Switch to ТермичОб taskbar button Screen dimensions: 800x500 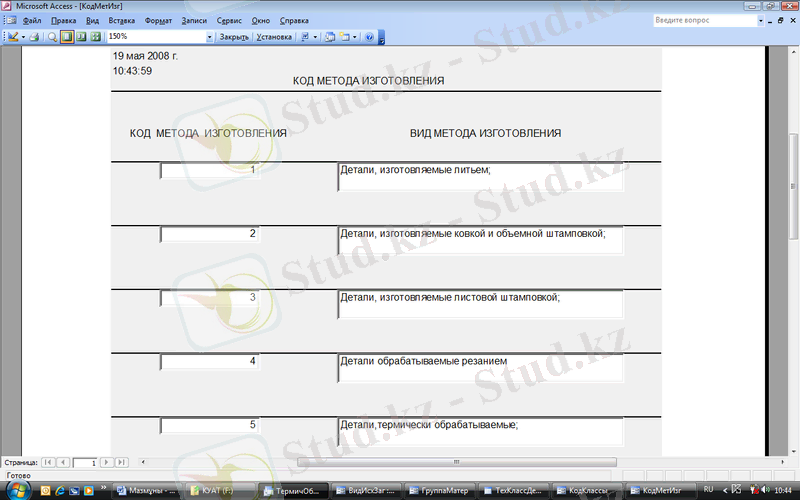293,491
